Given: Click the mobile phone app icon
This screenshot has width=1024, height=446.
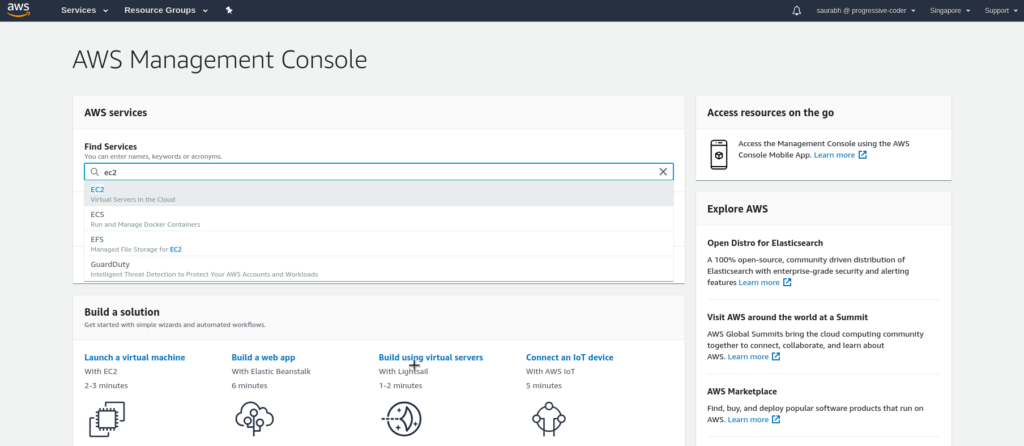Looking at the screenshot, I should coord(718,155).
